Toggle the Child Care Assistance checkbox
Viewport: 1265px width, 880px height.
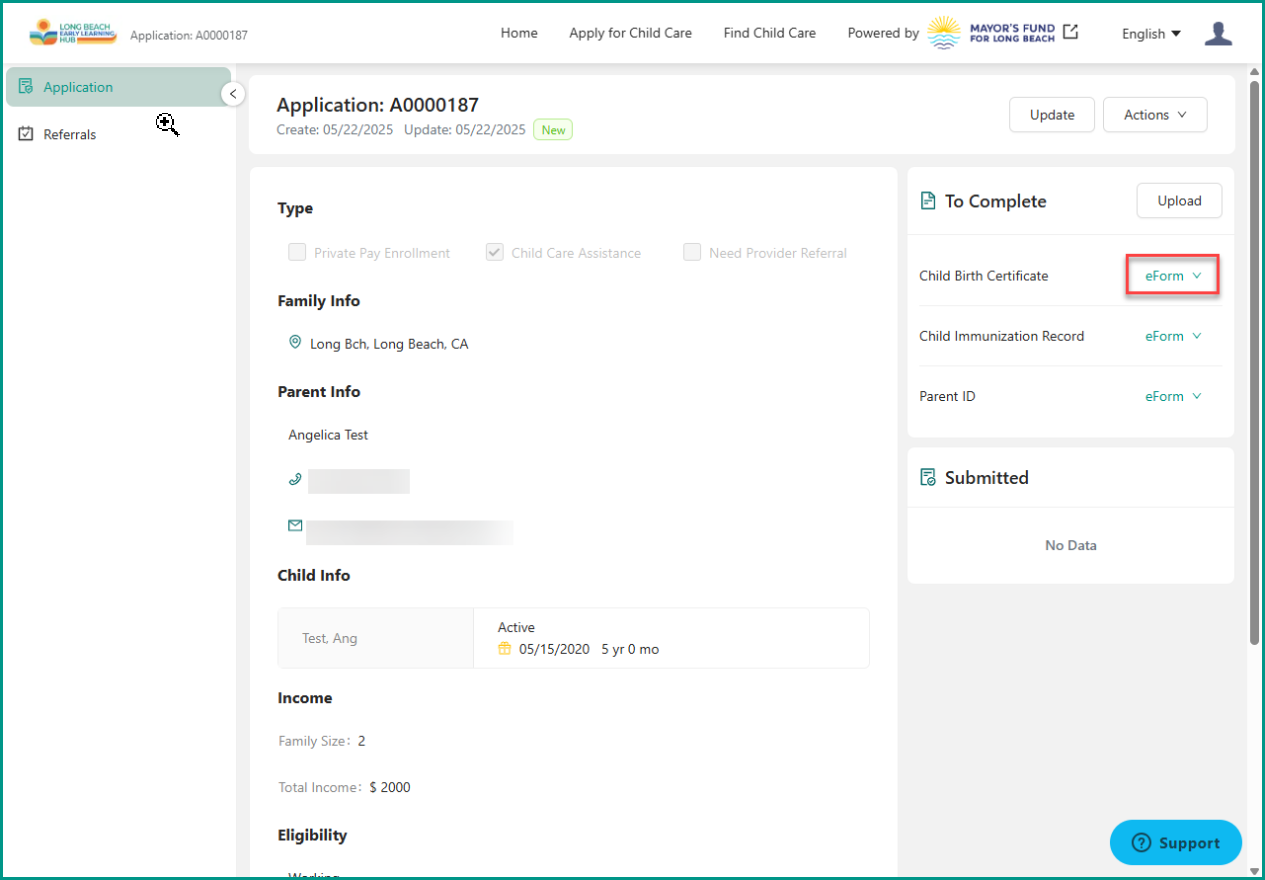click(x=494, y=252)
